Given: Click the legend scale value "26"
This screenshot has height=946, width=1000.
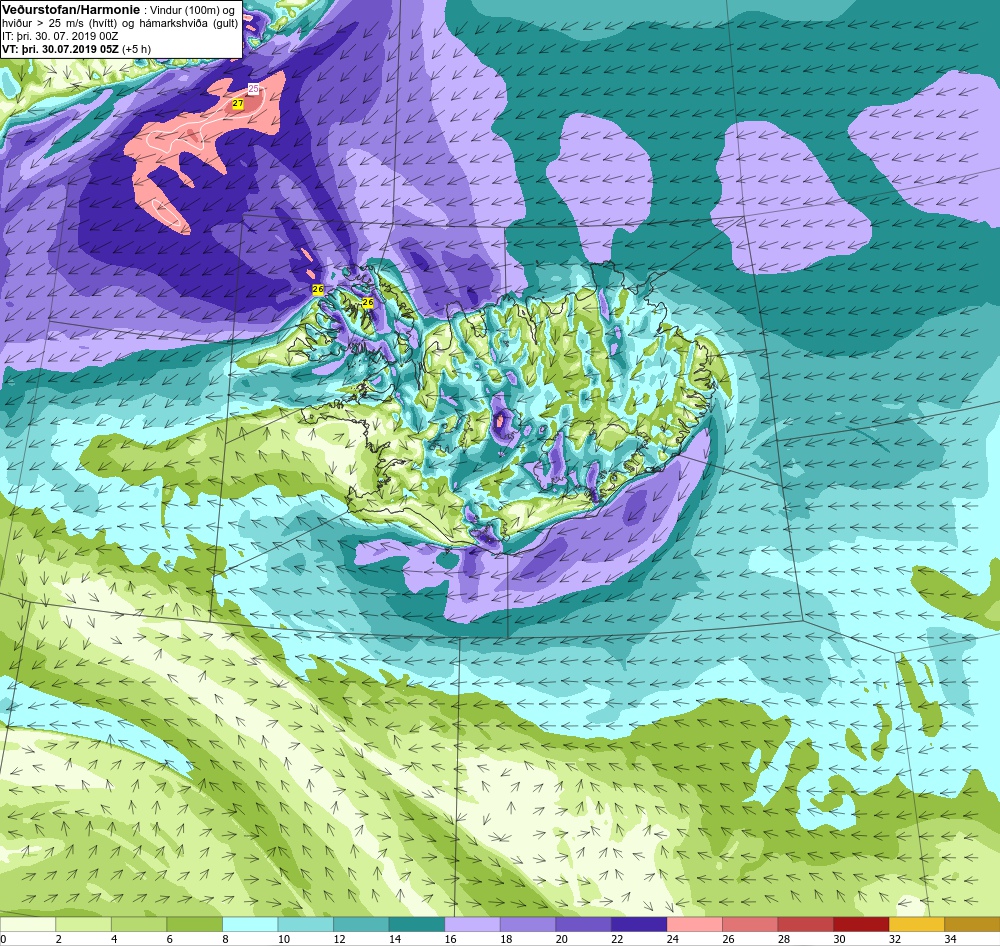Looking at the screenshot, I should tap(728, 939).
